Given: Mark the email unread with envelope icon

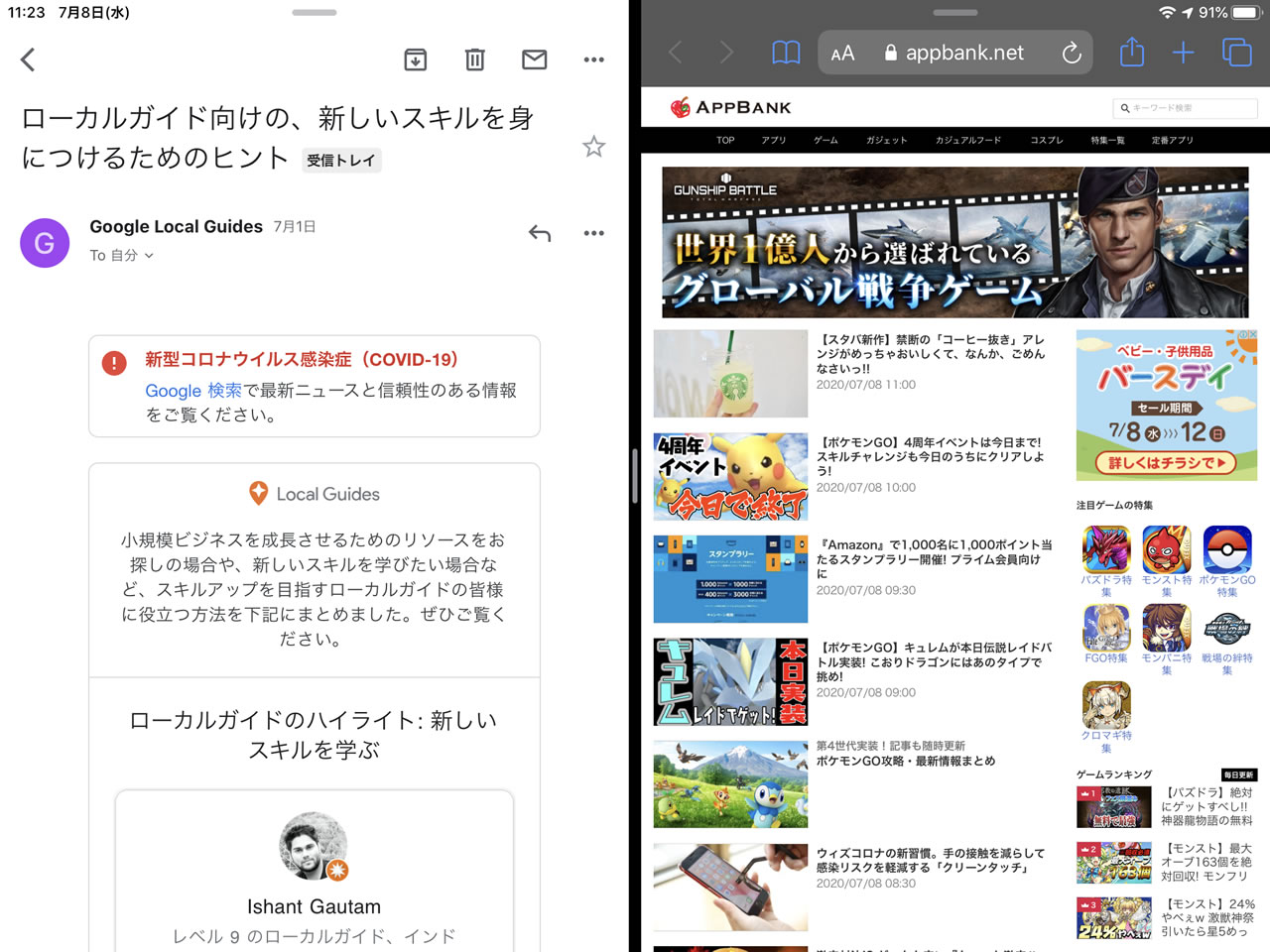Looking at the screenshot, I should [x=535, y=59].
